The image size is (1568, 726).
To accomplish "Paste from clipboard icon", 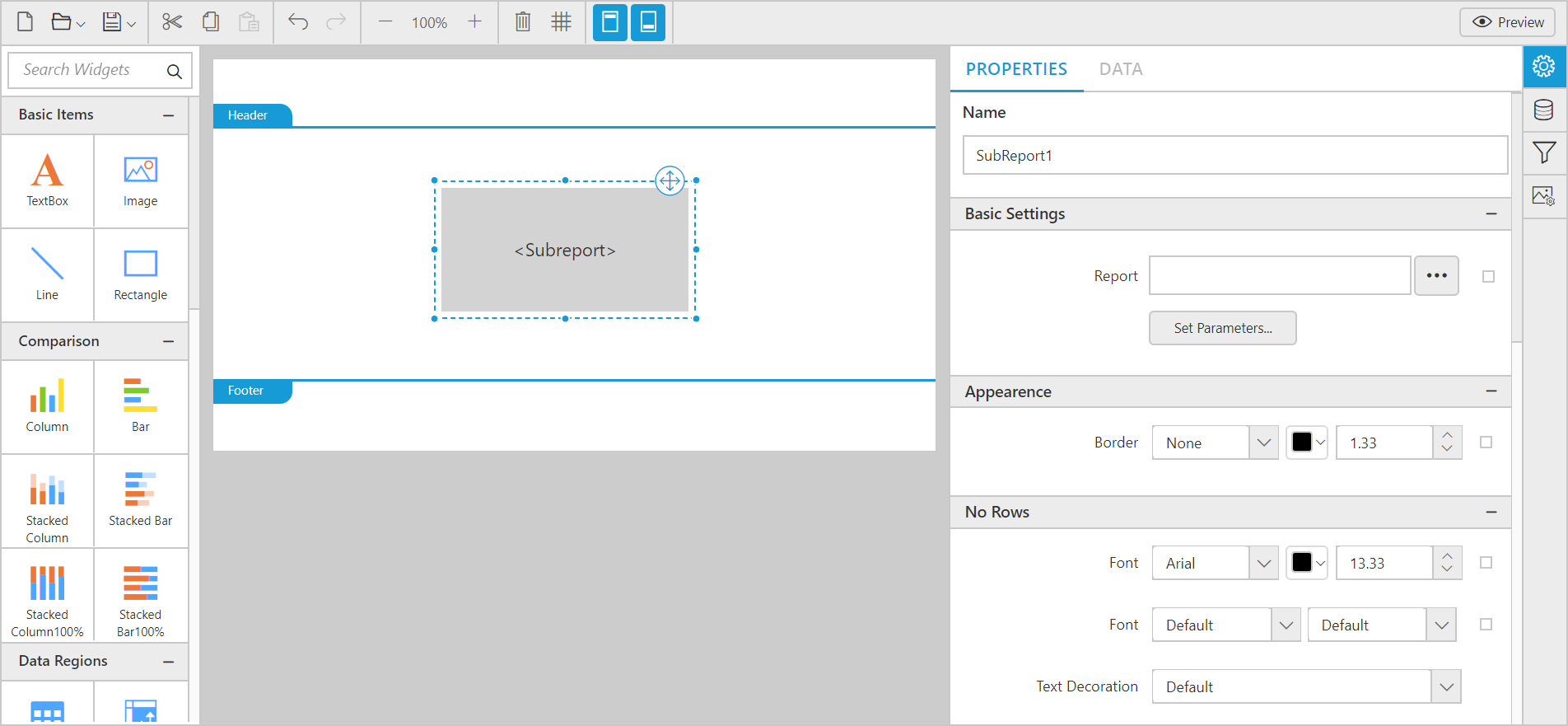I will pyautogui.click(x=249, y=22).
